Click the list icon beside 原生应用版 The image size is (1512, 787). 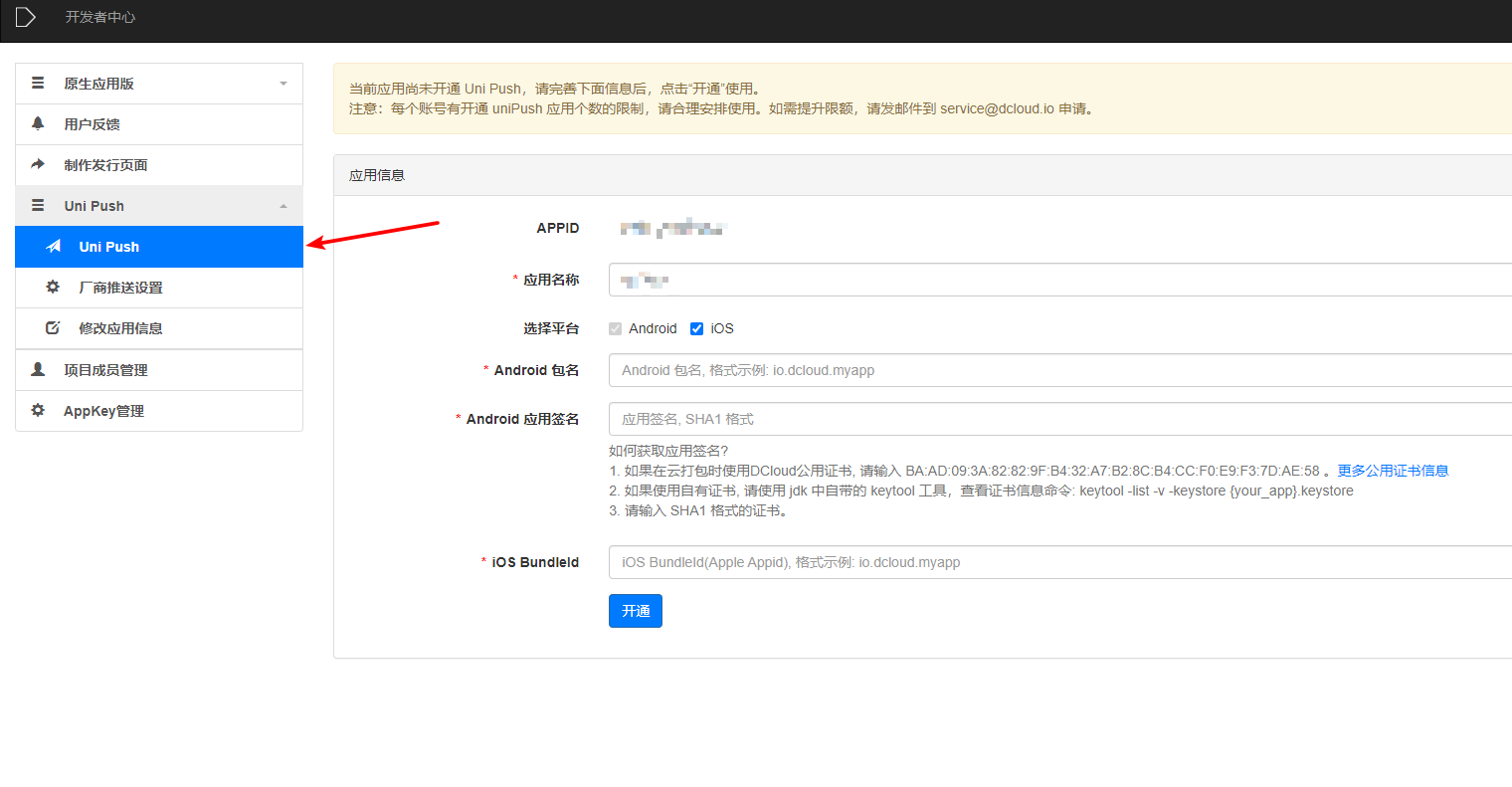(x=38, y=83)
